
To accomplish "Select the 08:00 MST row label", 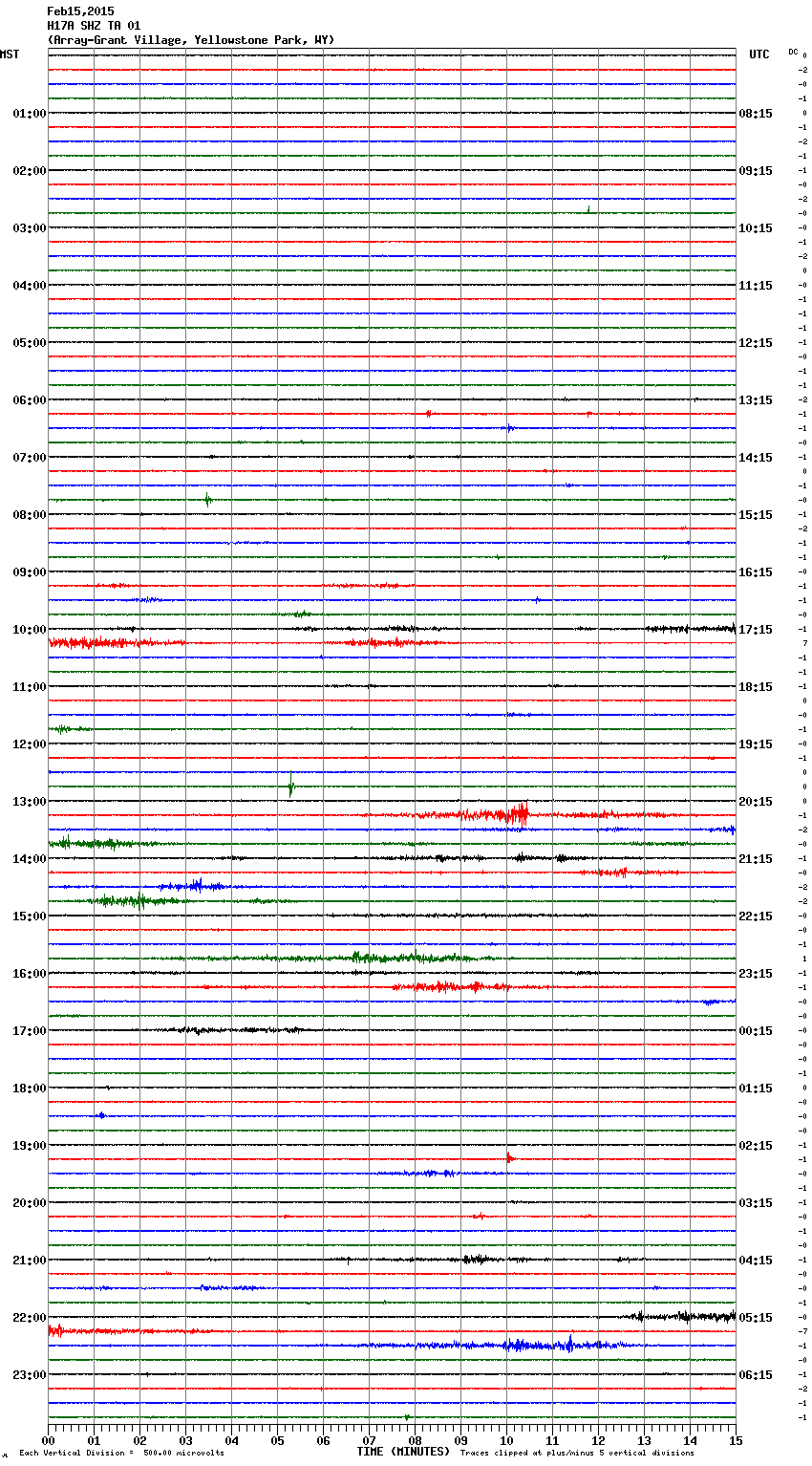I will [30, 515].
